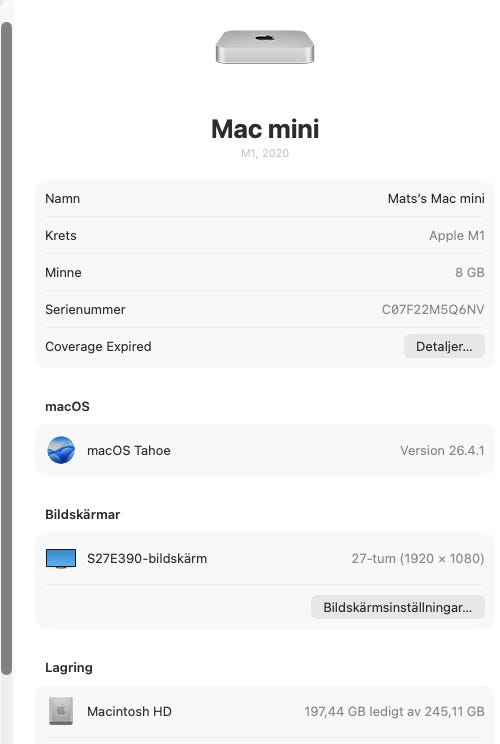Click the Version 26.4.1 text
The width and height of the screenshot is (500, 744).
click(x=442, y=450)
